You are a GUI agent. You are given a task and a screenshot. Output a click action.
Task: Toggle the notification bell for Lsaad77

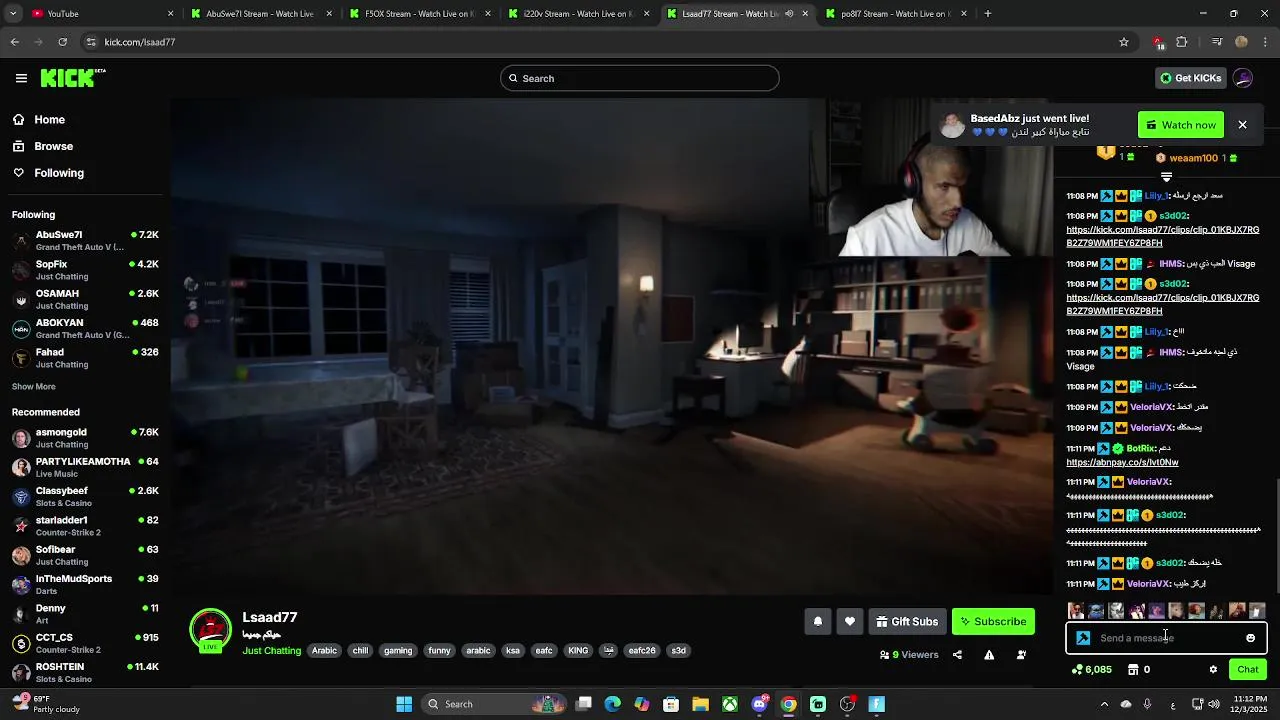(x=817, y=621)
